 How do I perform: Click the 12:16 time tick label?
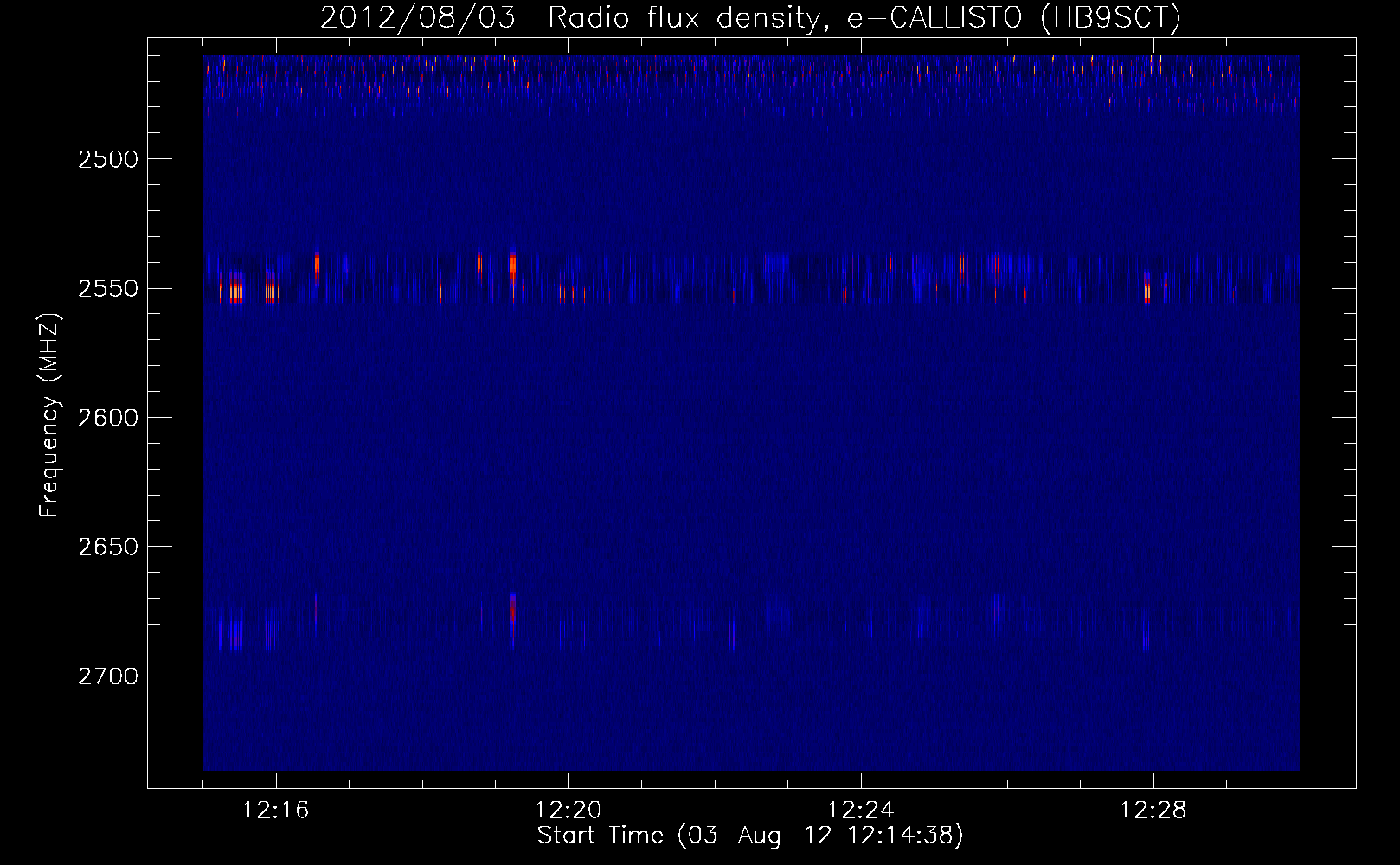click(x=276, y=811)
